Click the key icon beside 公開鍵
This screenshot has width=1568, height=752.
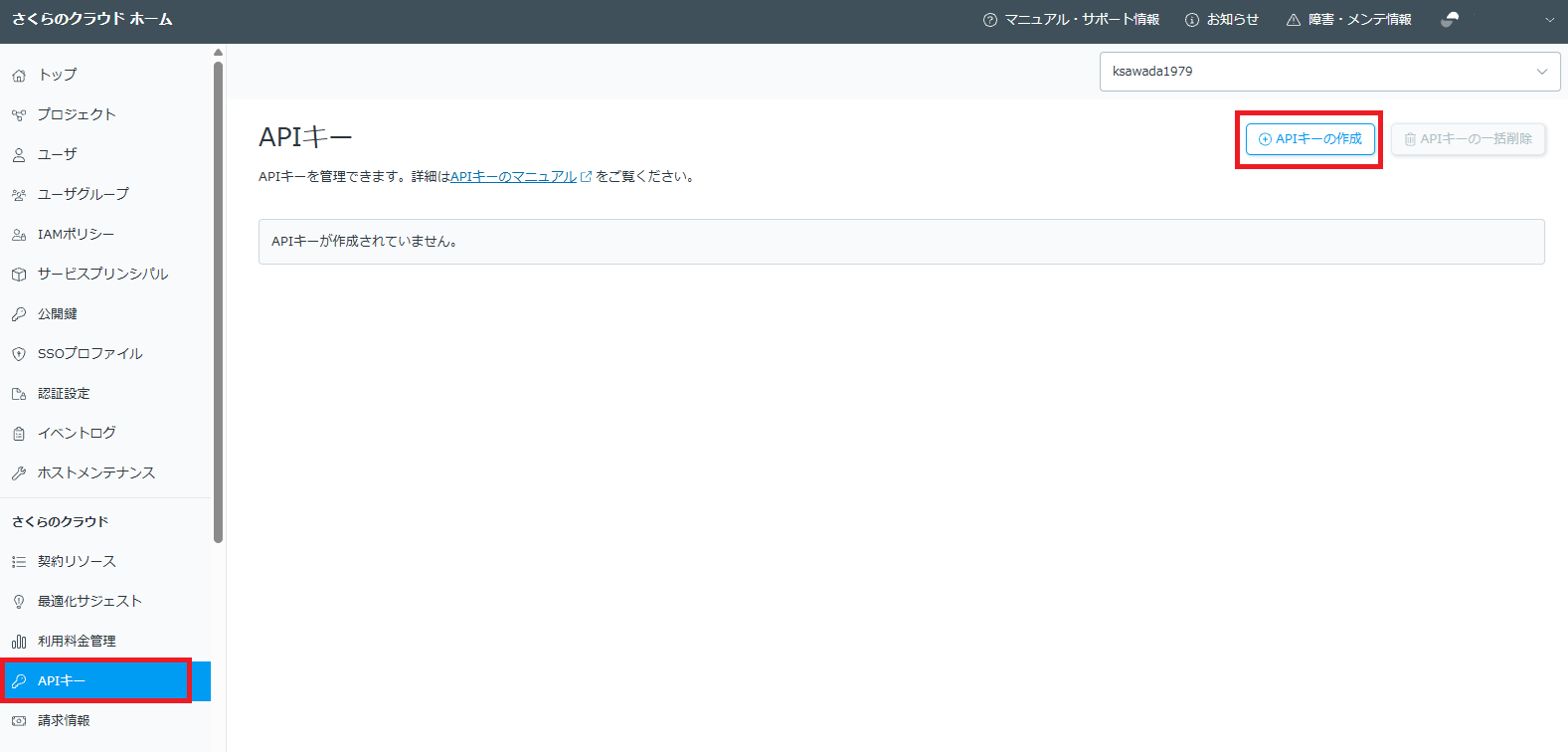[x=19, y=314]
